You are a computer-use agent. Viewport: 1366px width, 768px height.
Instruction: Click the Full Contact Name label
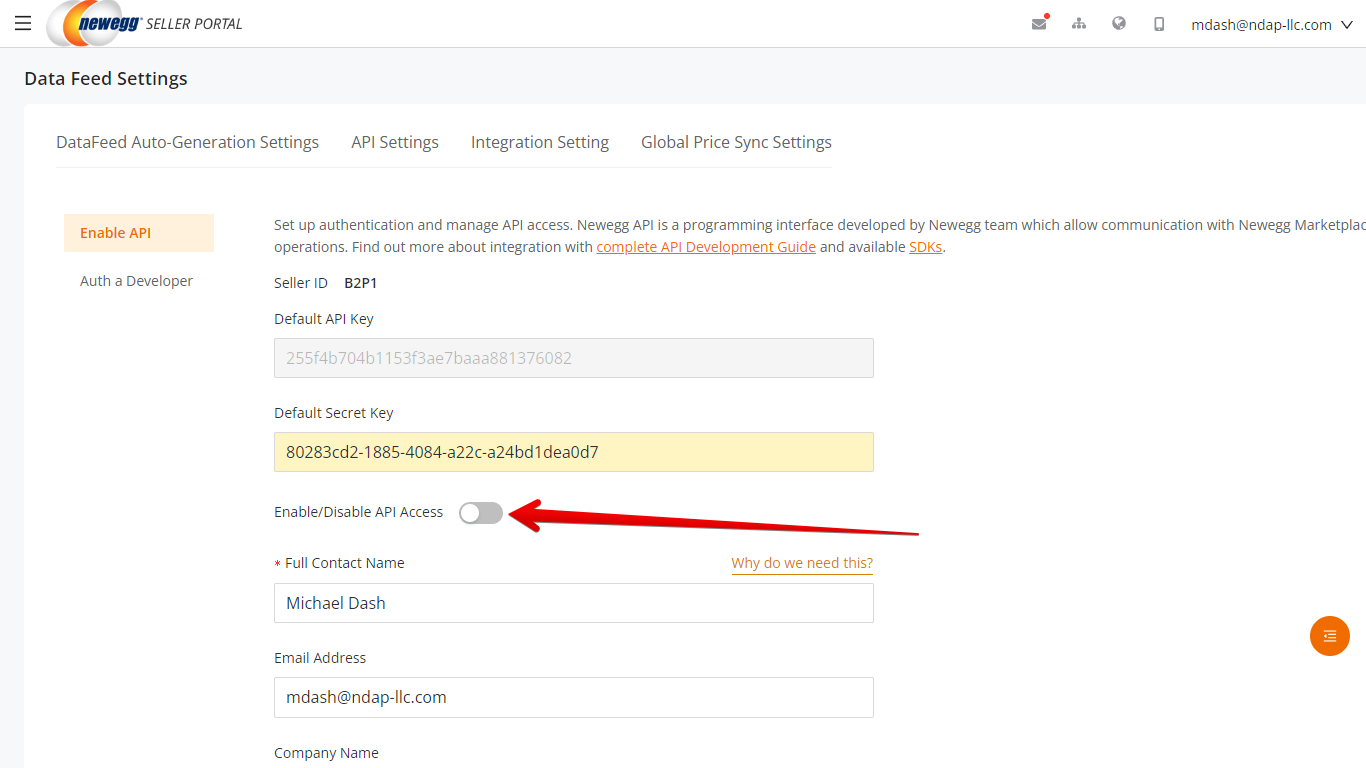[345, 563]
